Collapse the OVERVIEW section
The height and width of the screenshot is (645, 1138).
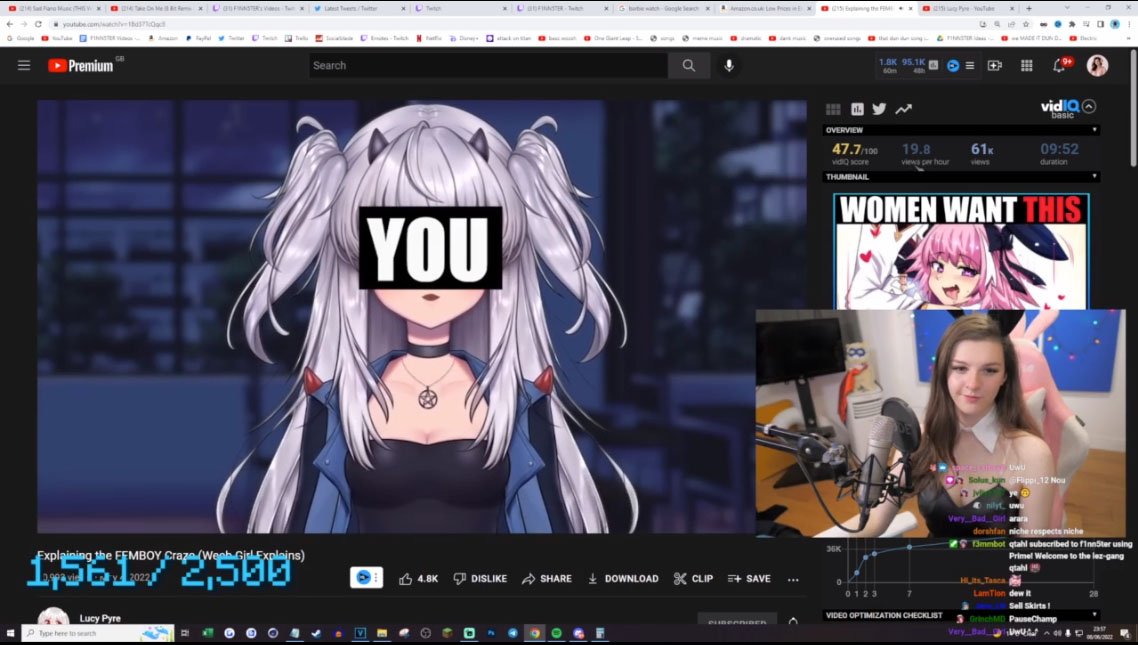[x=961, y=130]
